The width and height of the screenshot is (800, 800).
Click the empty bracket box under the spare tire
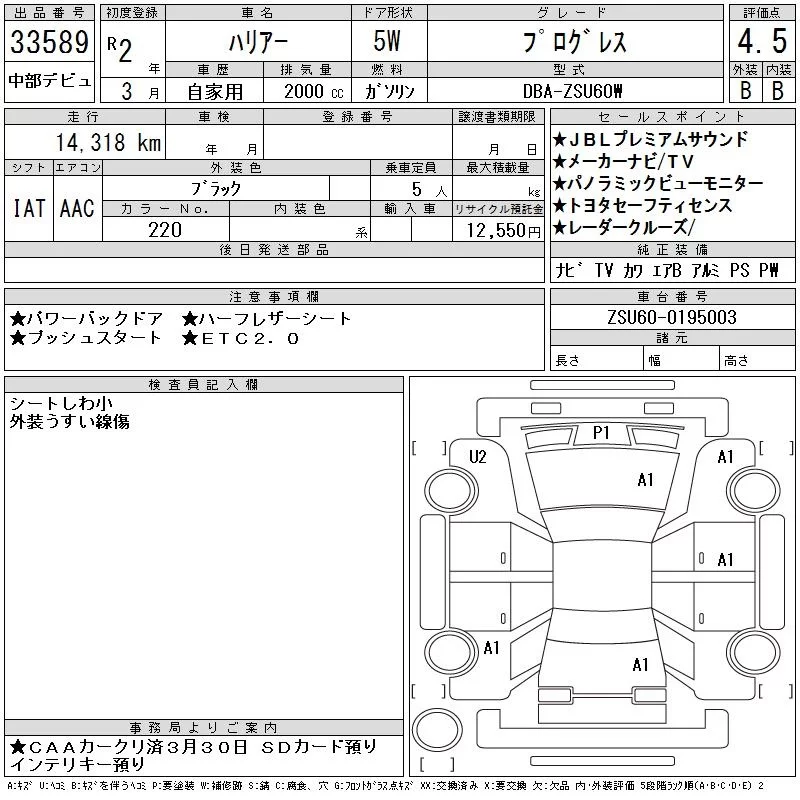(436, 765)
